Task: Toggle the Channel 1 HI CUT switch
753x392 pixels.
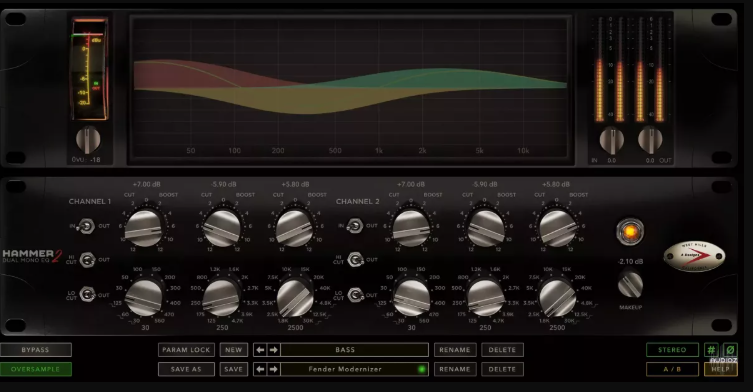Action: (x=87, y=260)
